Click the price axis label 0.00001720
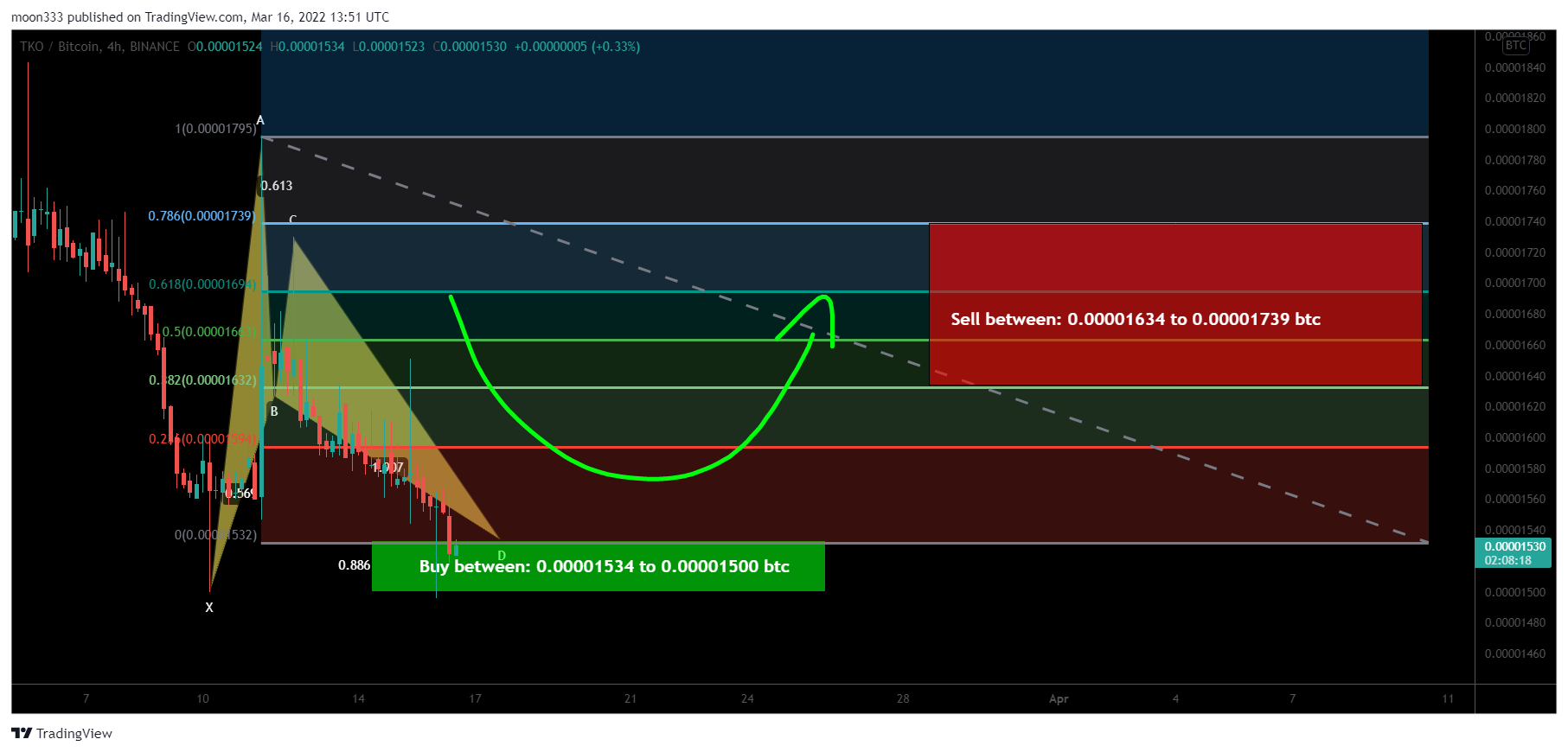The width and height of the screenshot is (1568, 752). pyautogui.click(x=1514, y=252)
